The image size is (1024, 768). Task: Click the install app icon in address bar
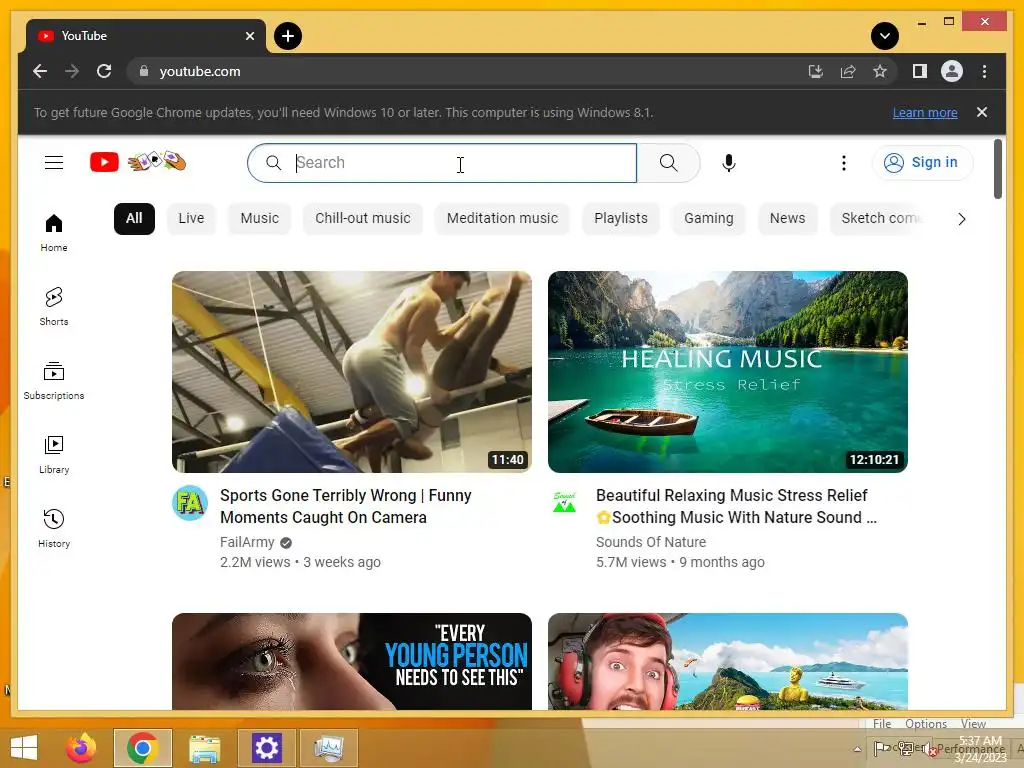pos(815,71)
